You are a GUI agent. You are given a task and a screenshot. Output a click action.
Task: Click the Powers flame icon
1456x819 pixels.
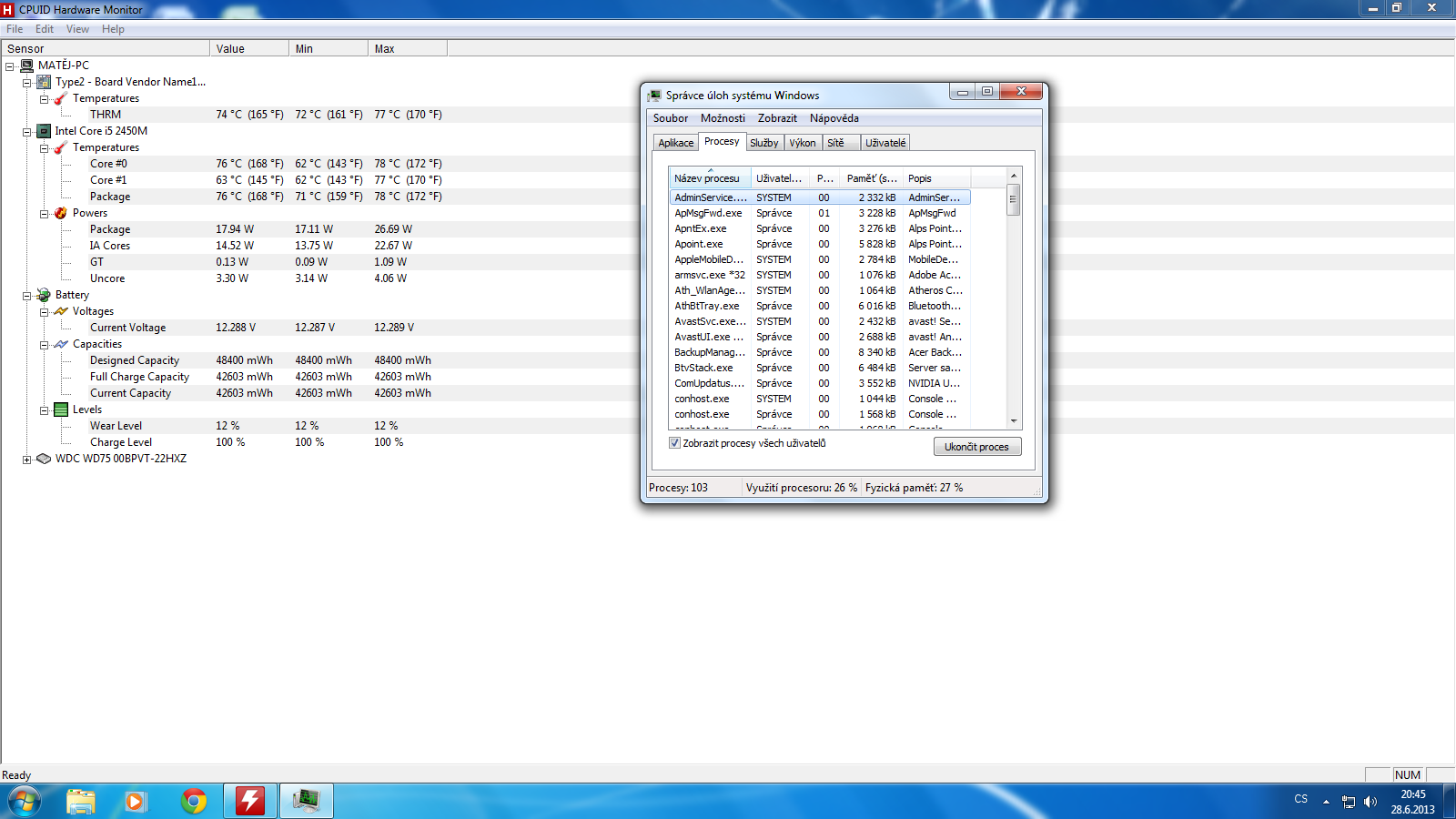pos(61,213)
